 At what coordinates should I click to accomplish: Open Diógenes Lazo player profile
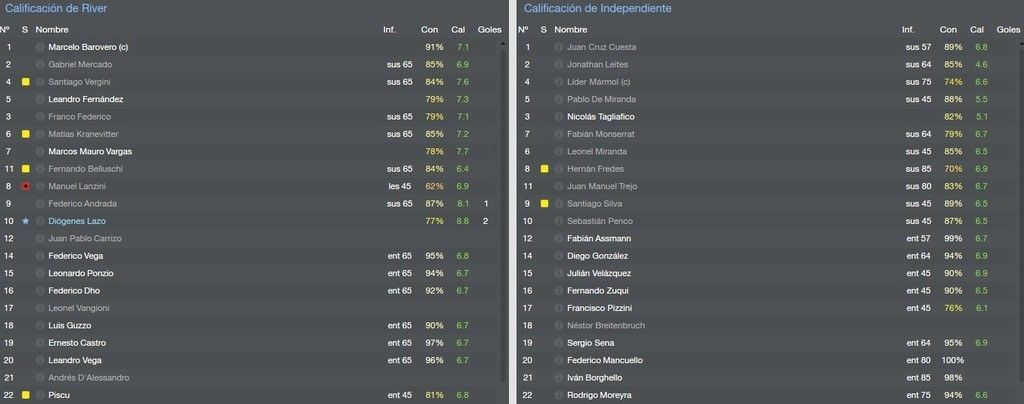(76, 221)
